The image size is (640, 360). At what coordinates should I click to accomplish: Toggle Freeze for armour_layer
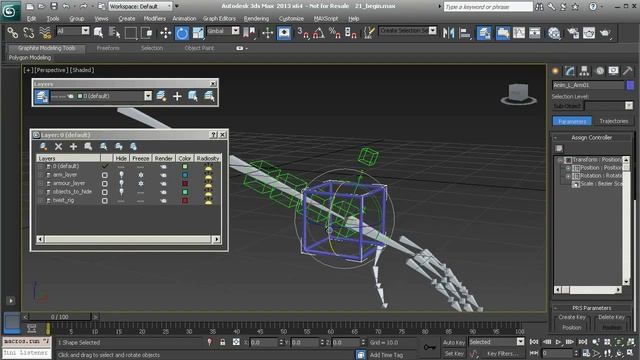click(x=141, y=184)
